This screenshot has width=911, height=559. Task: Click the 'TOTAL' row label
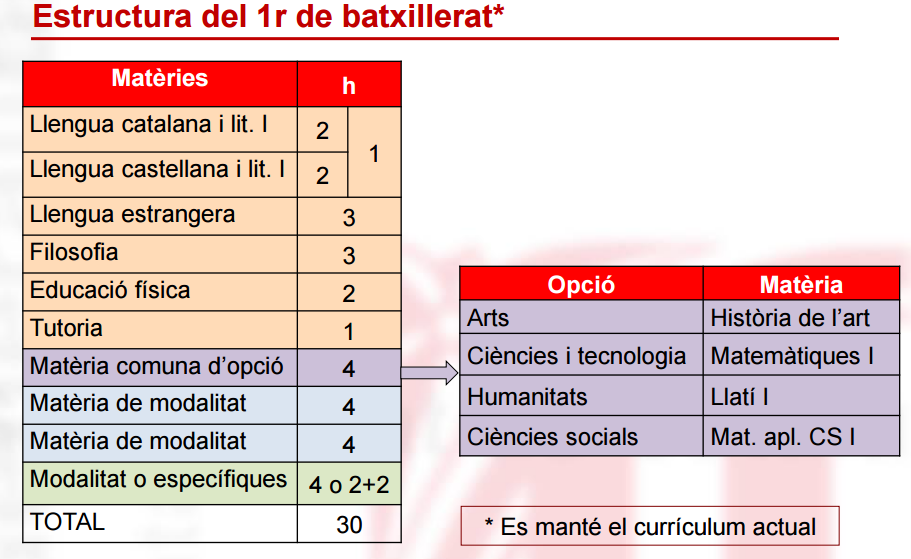[67, 522]
